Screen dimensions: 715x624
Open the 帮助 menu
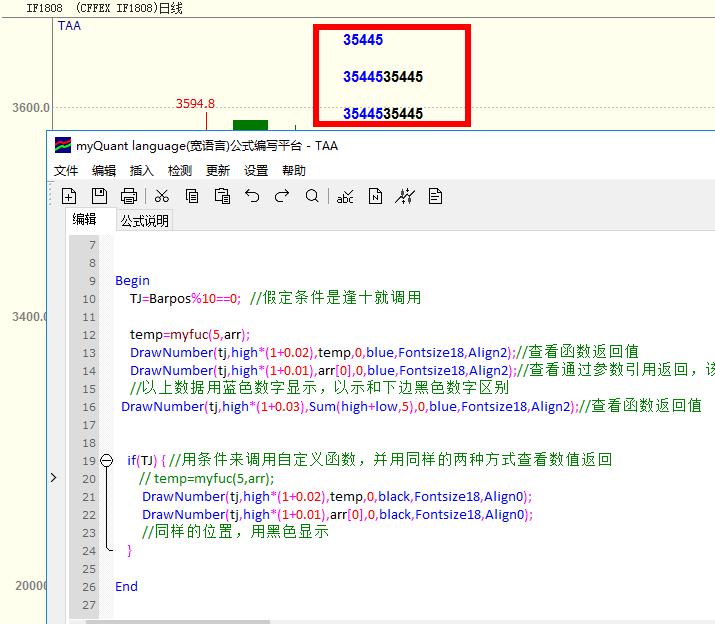pos(294,171)
